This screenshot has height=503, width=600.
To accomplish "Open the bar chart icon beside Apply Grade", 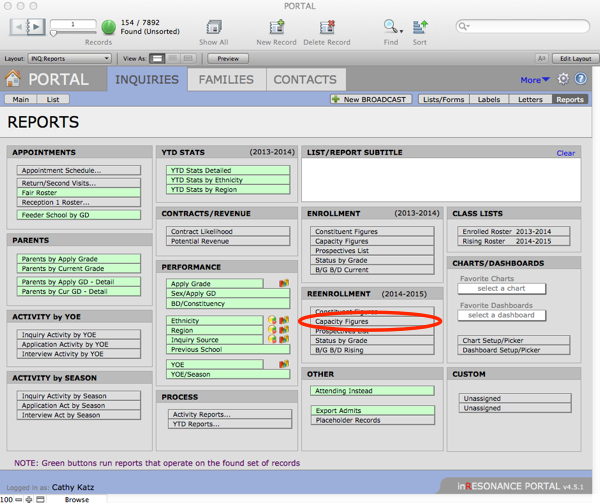I will [283, 284].
